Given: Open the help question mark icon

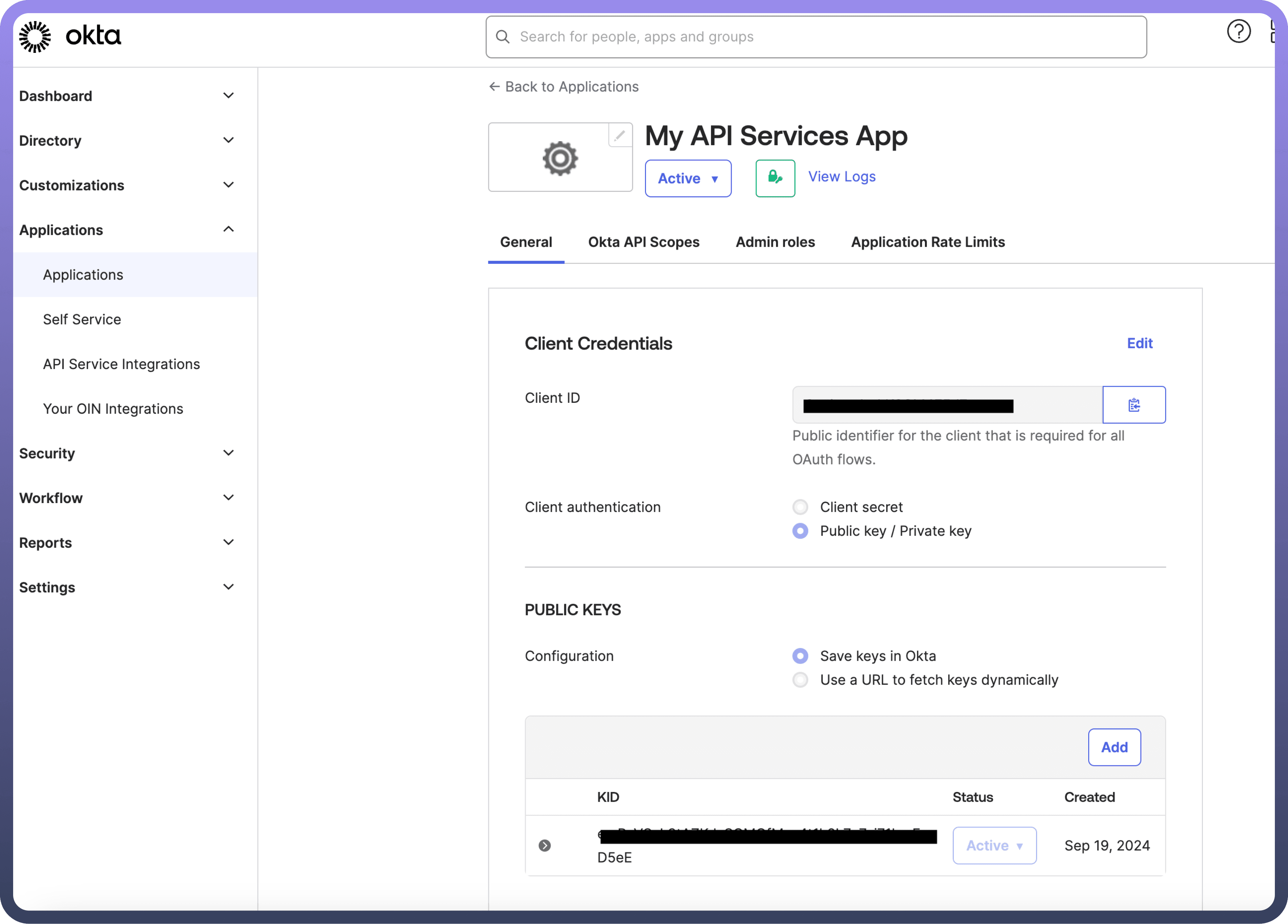Looking at the screenshot, I should [1239, 31].
